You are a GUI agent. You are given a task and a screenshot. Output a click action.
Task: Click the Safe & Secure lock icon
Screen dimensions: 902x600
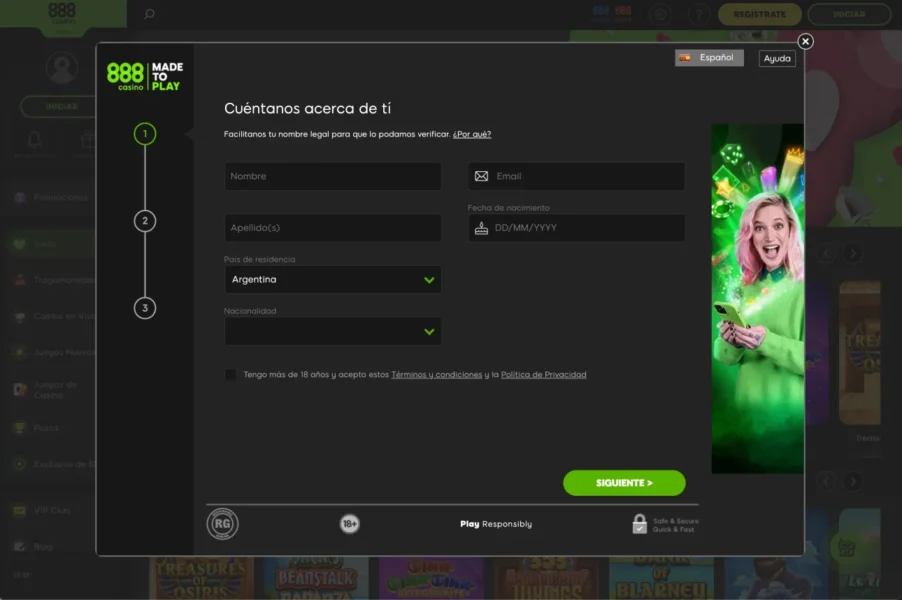637,523
